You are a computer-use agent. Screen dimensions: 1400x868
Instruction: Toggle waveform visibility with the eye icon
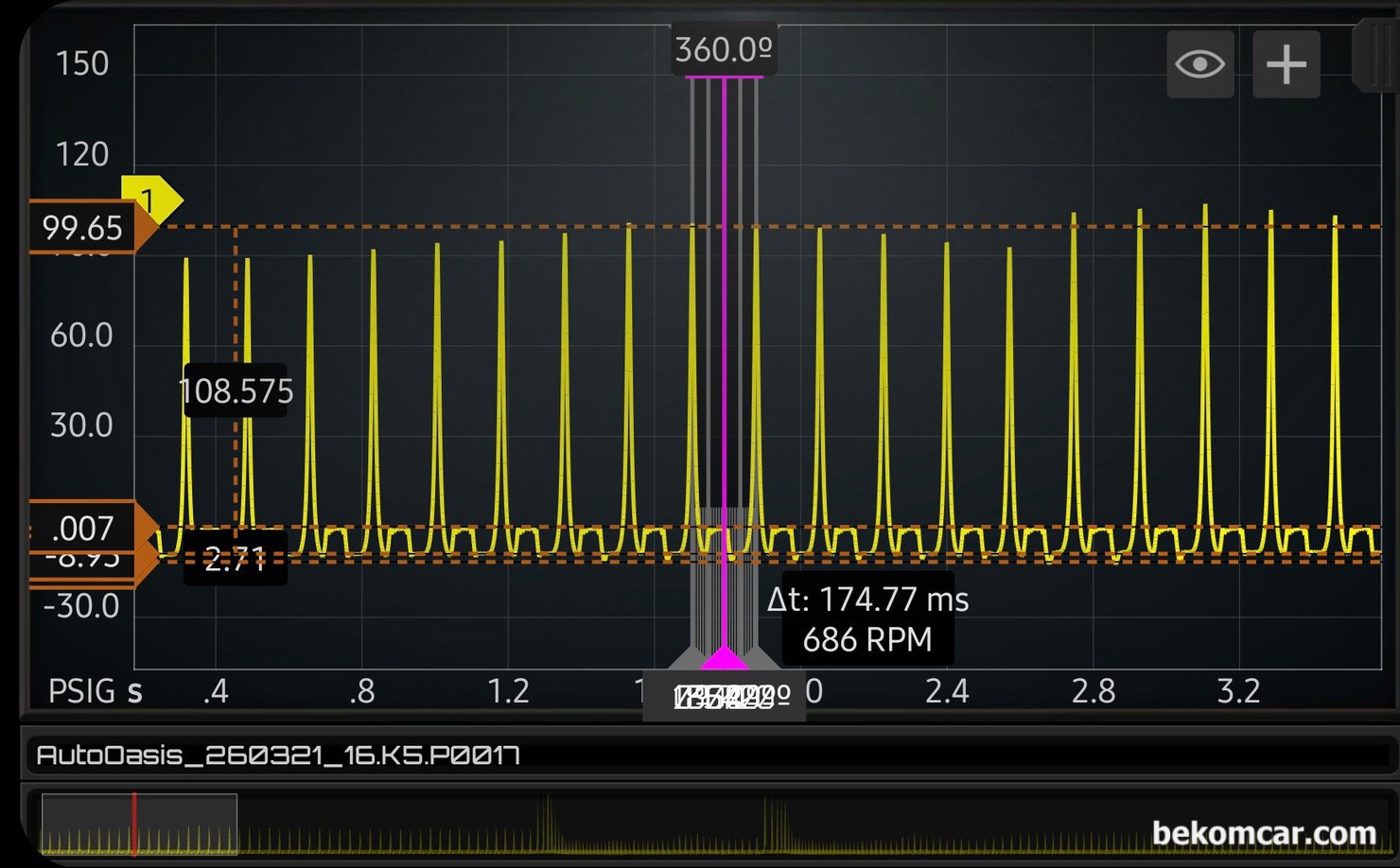(x=1199, y=64)
